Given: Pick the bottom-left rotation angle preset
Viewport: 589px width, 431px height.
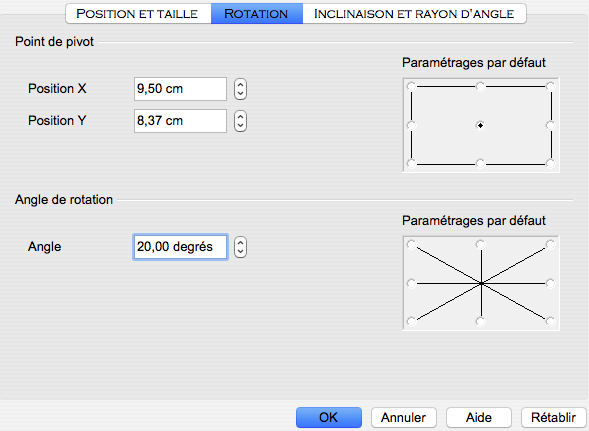Looking at the screenshot, I should (412, 321).
